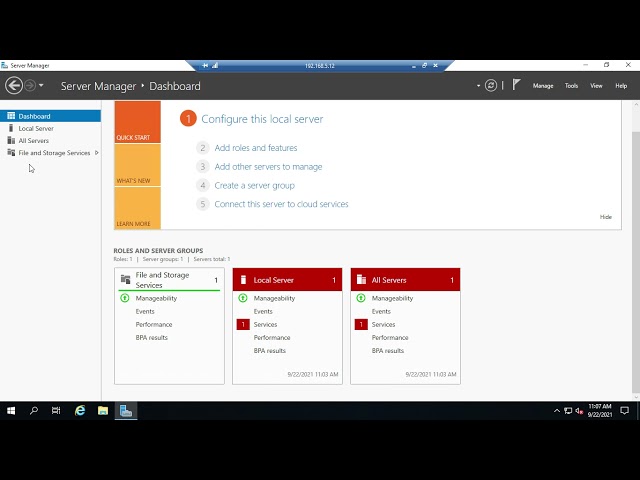
Task: Click Add other servers to manage
Action: (268, 167)
